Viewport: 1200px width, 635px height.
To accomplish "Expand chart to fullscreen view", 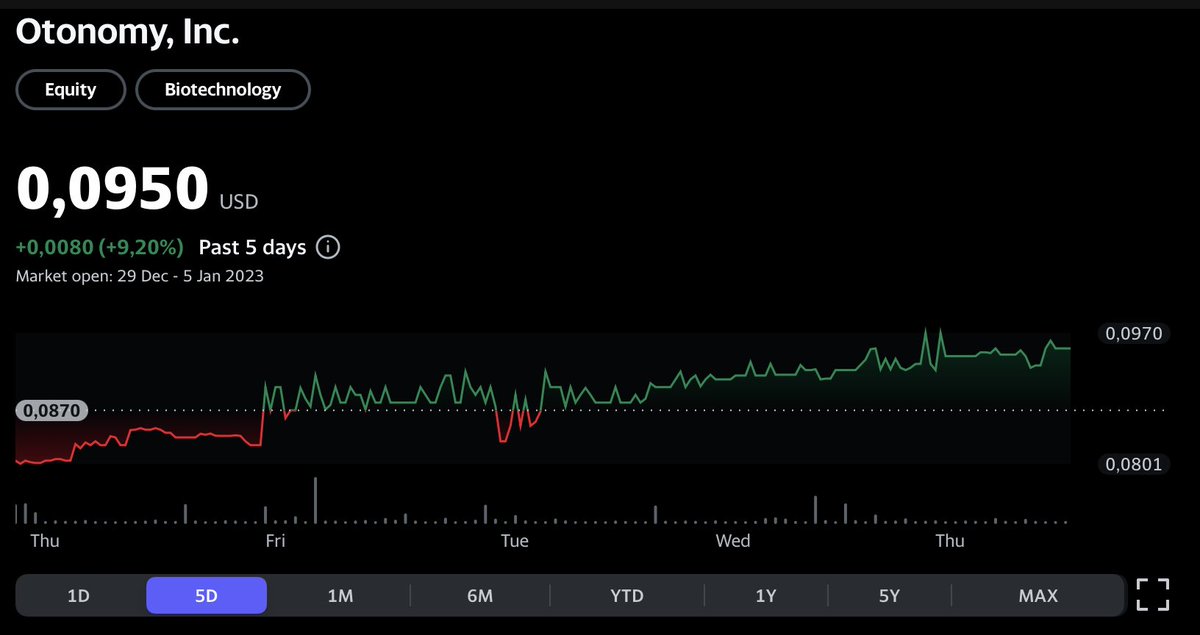I will click(1153, 595).
